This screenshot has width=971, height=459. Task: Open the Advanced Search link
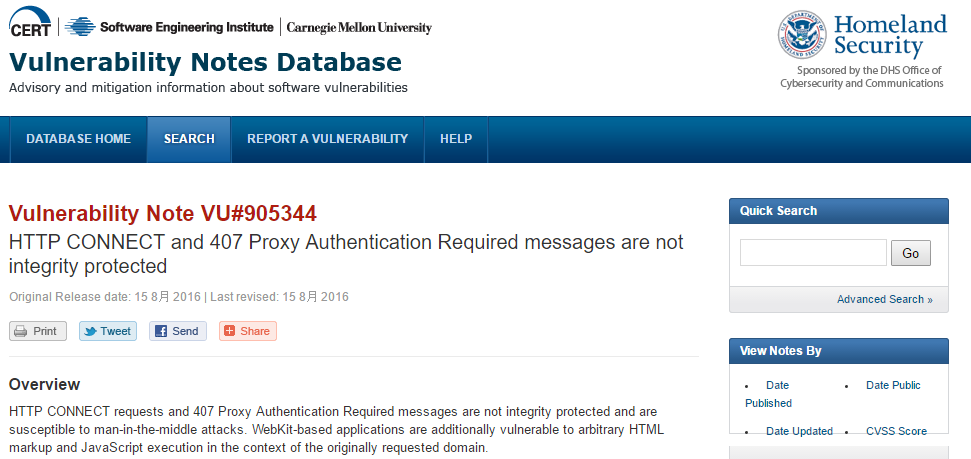[884, 299]
